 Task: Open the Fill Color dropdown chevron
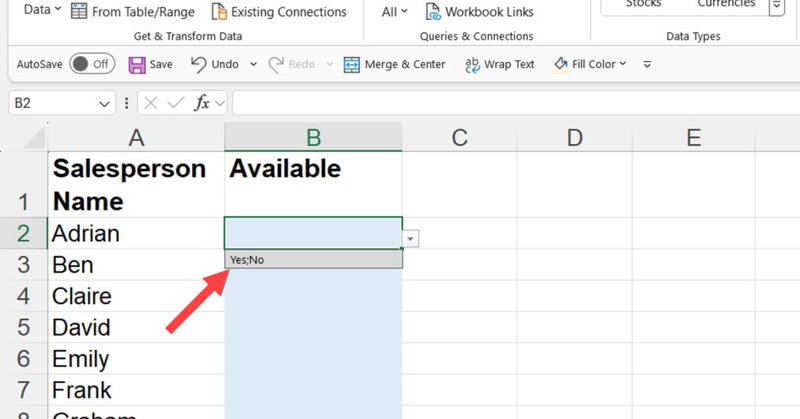pos(622,64)
